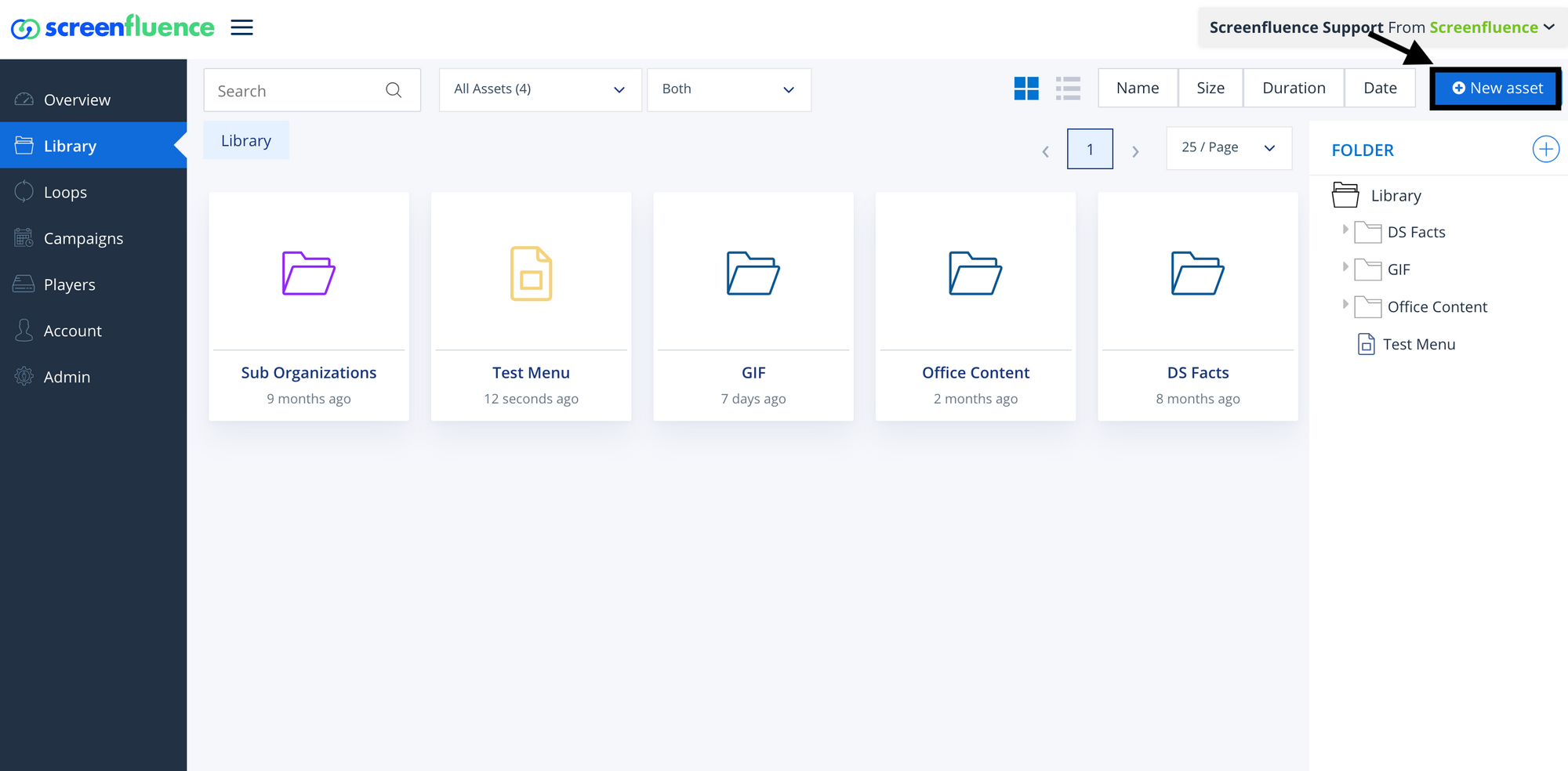Open the Sub Organizations folder icon
1568x771 pixels.
(309, 273)
